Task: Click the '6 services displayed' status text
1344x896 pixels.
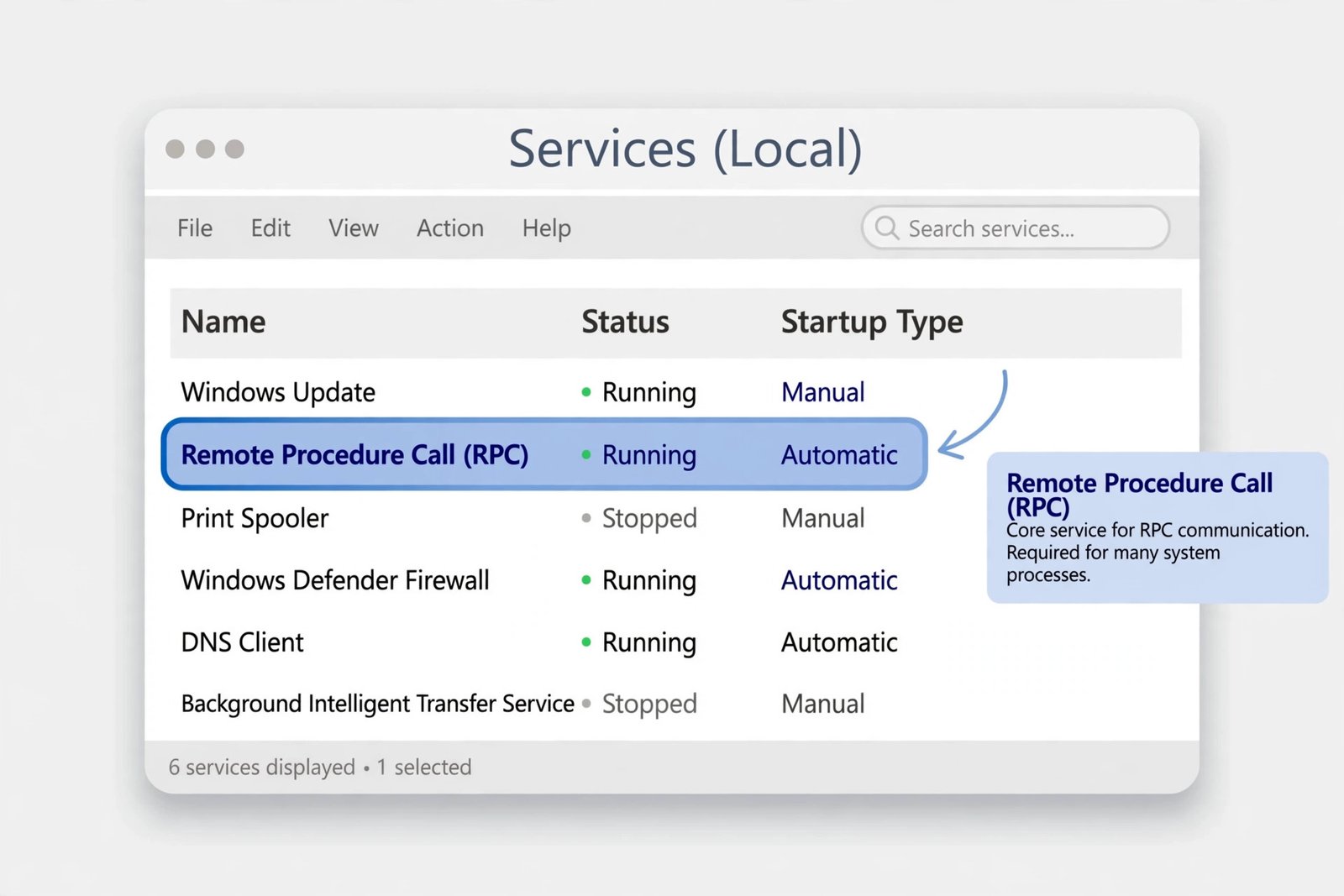Action: click(262, 768)
